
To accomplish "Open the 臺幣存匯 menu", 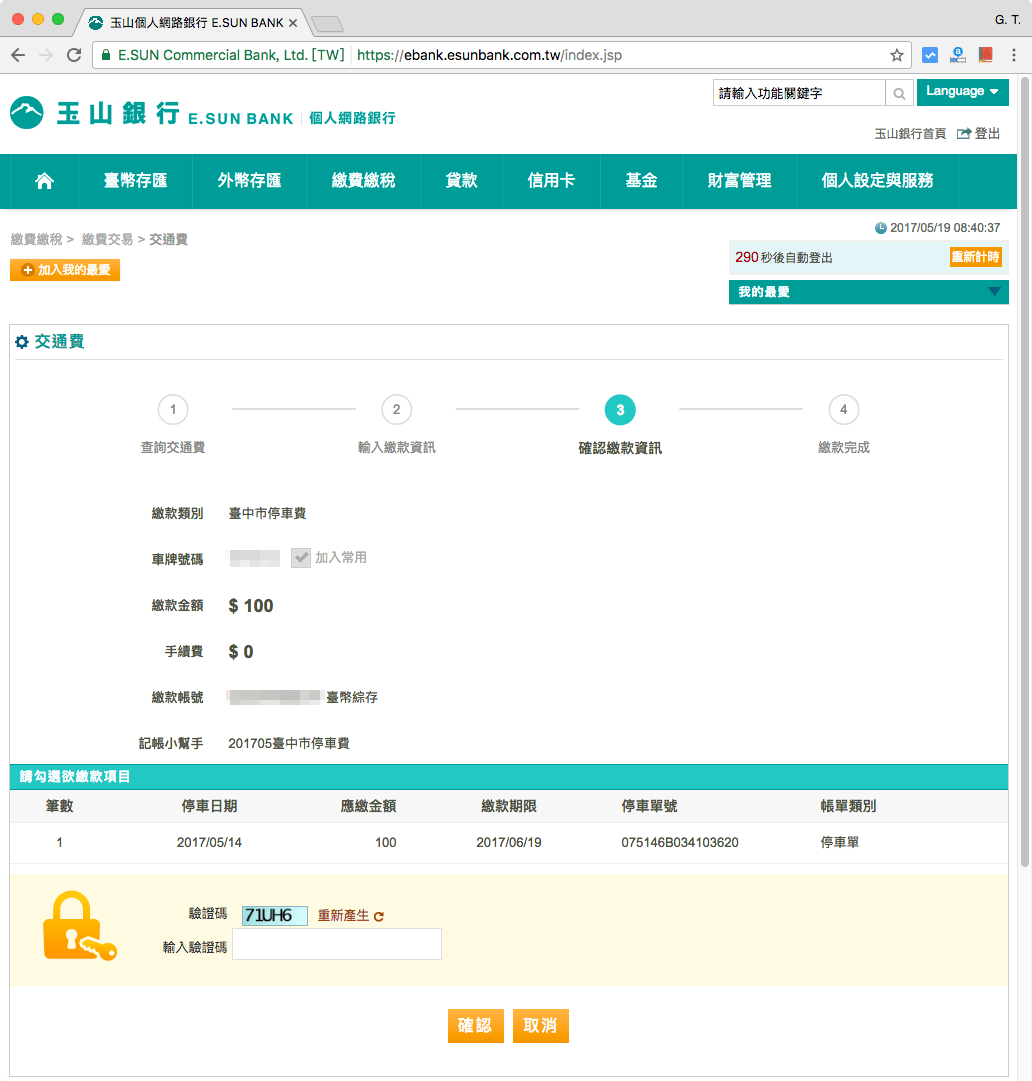I will tap(135, 181).
